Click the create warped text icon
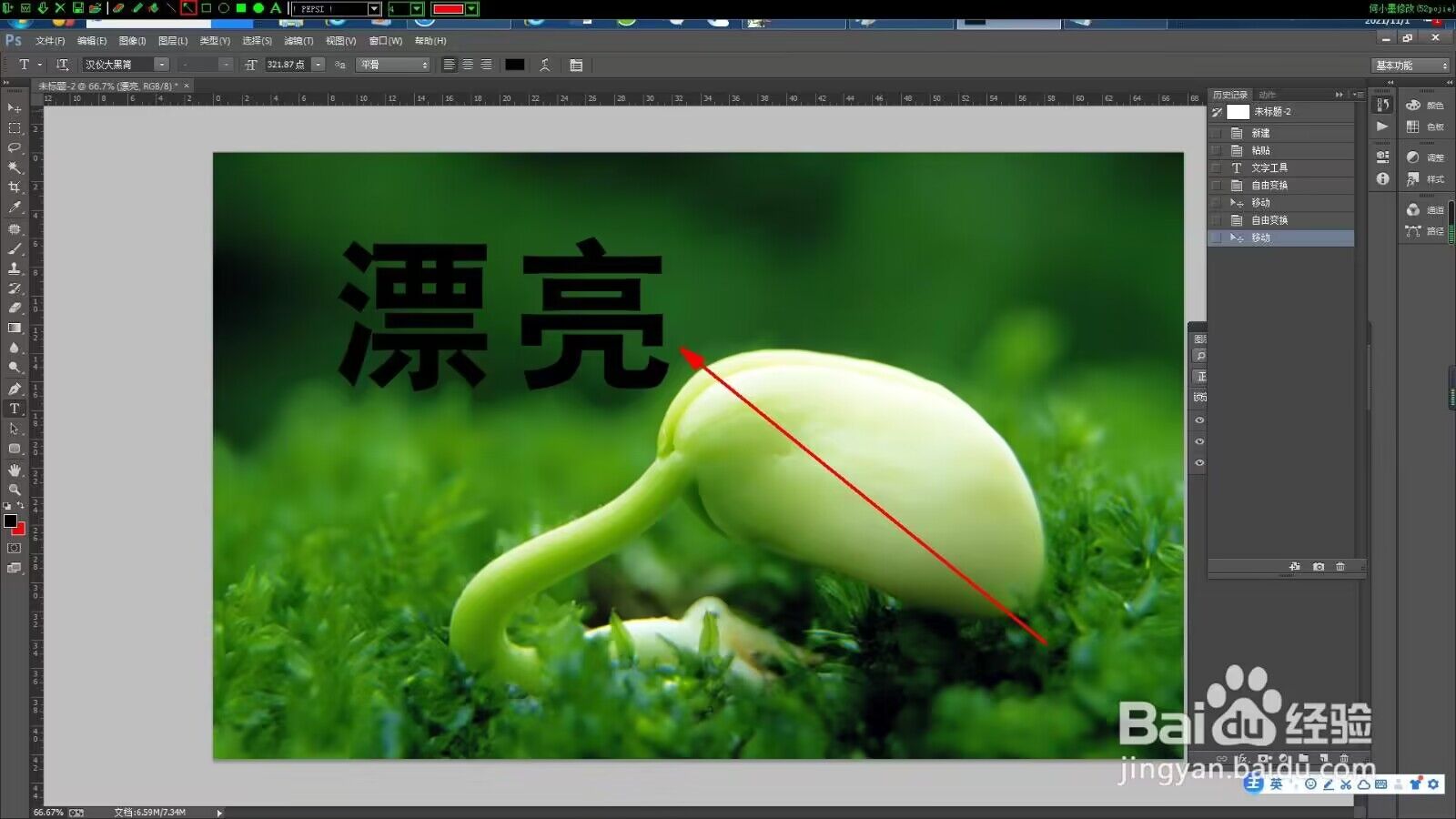This screenshot has height=819, width=1456. [x=545, y=65]
